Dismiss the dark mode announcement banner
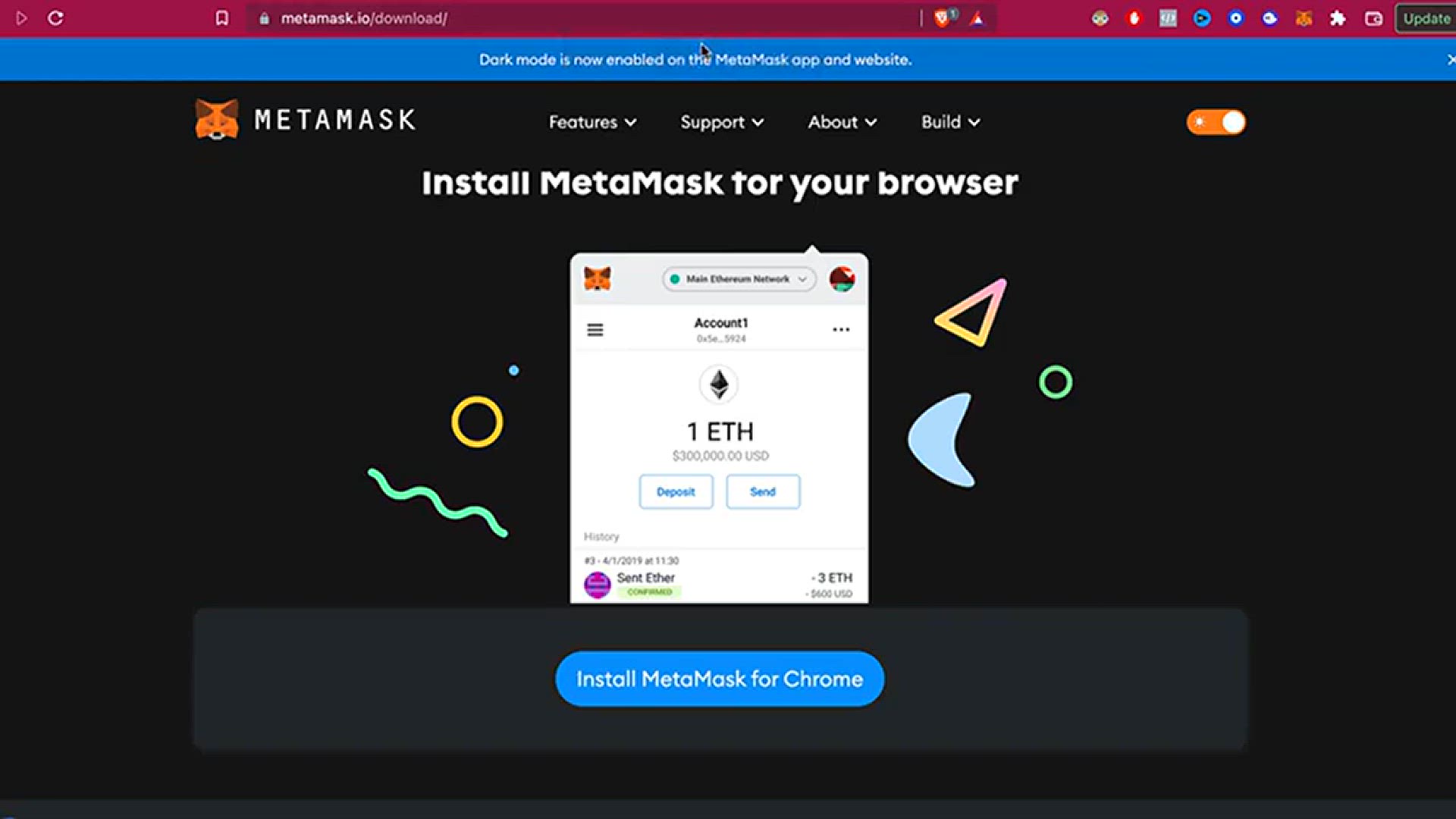Image resolution: width=1456 pixels, height=819 pixels. pyautogui.click(x=1451, y=59)
